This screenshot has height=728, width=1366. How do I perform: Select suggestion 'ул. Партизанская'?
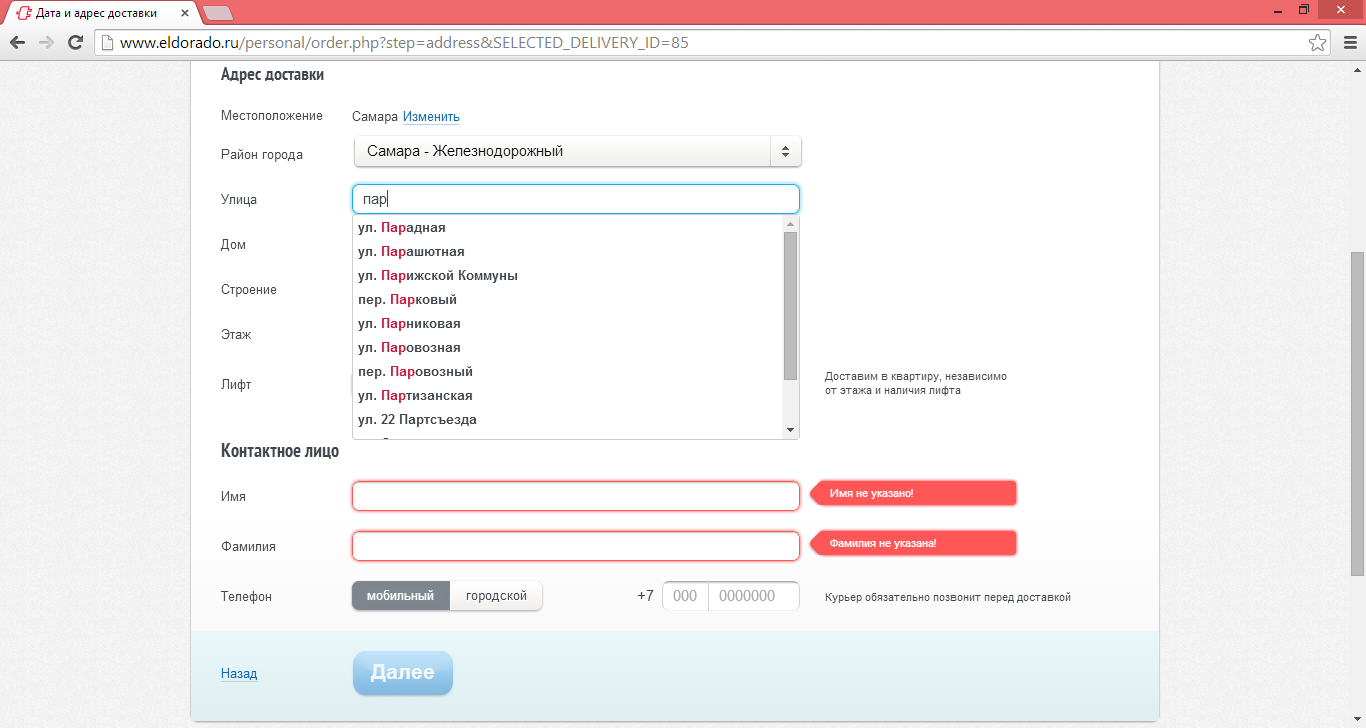coord(567,396)
